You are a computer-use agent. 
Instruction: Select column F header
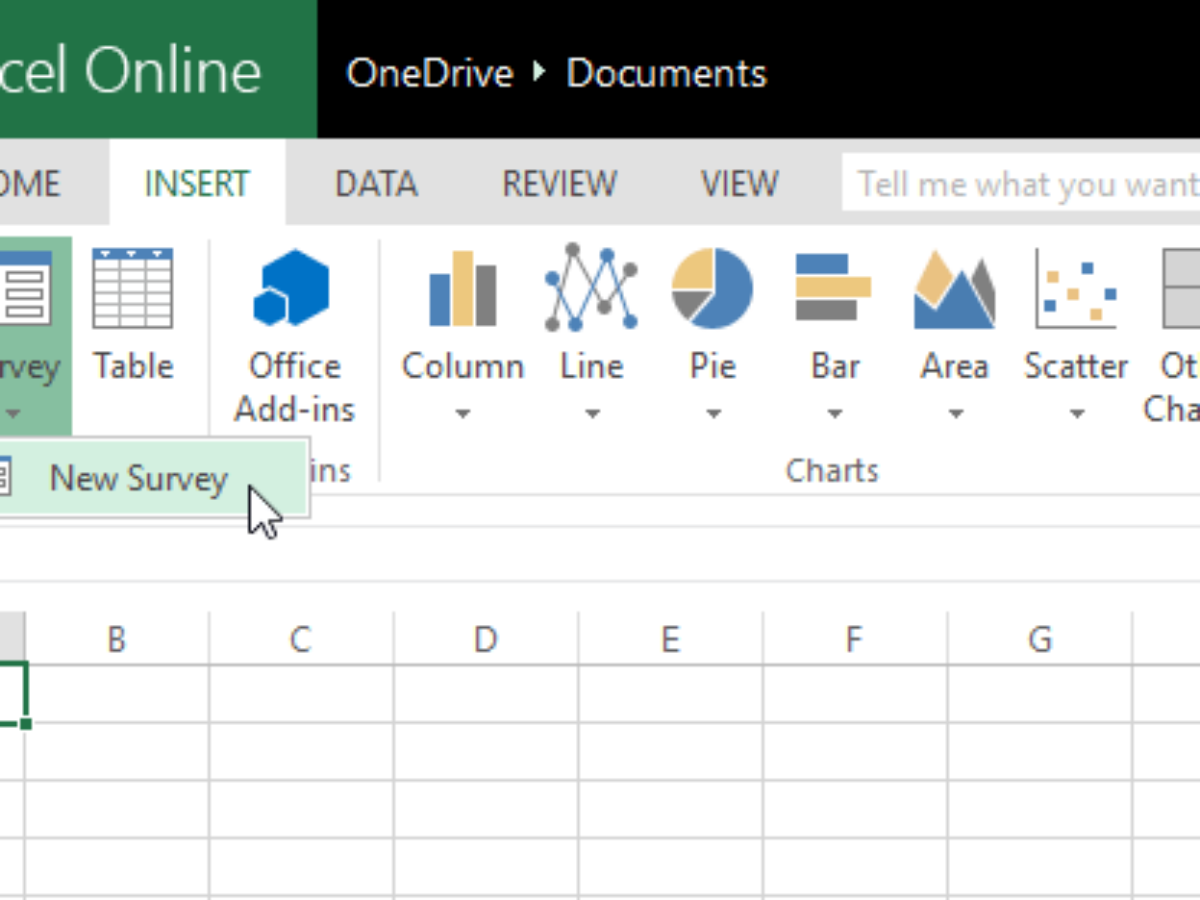(853, 639)
